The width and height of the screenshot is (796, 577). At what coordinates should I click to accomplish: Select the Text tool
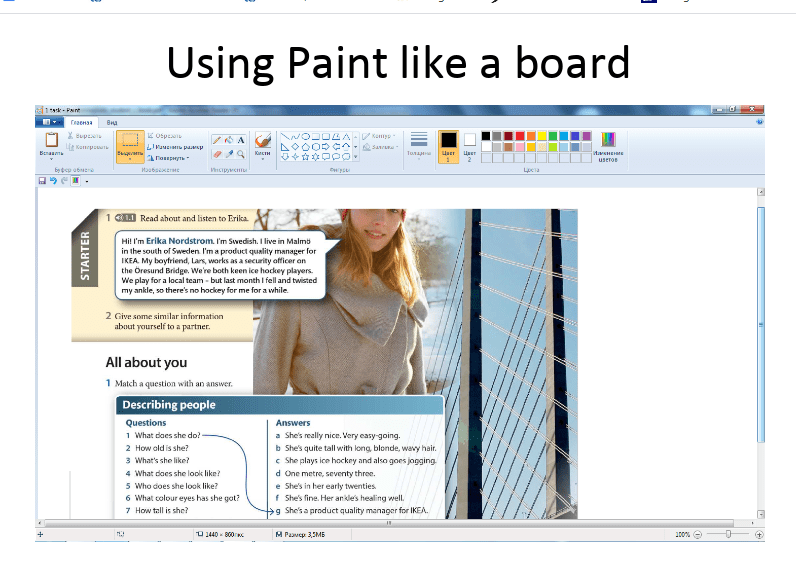241,139
